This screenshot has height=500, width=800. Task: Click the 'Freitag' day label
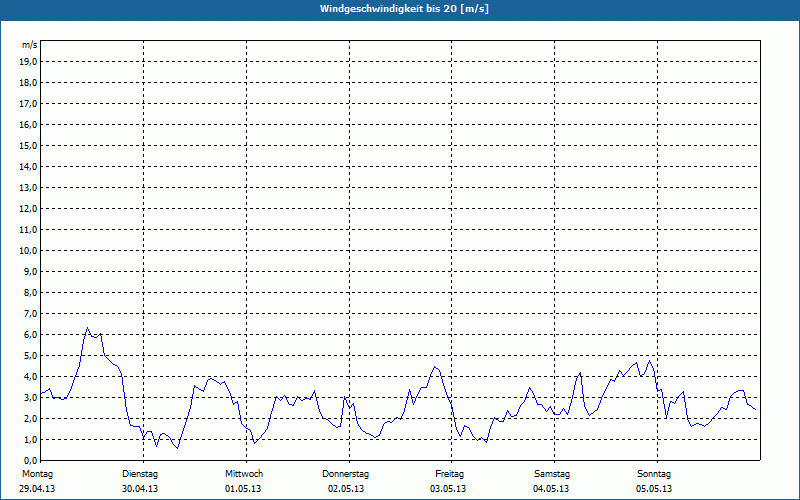[x=449, y=474]
